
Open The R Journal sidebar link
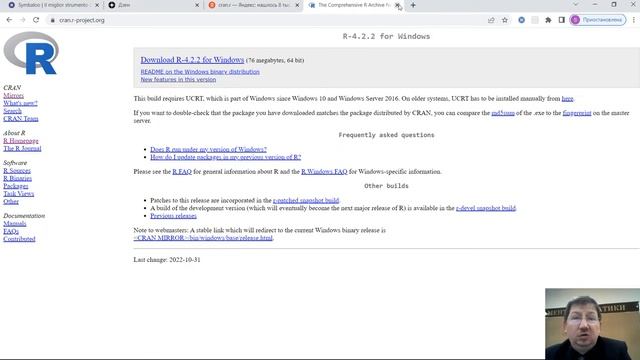point(22,149)
